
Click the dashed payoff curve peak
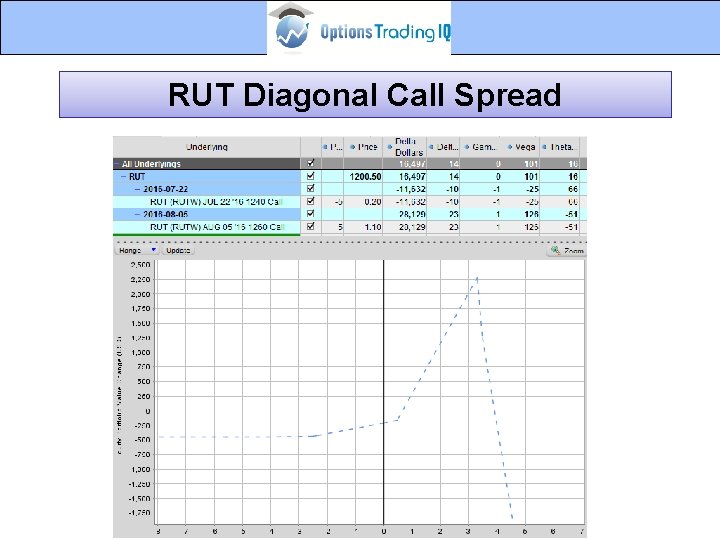tap(478, 277)
